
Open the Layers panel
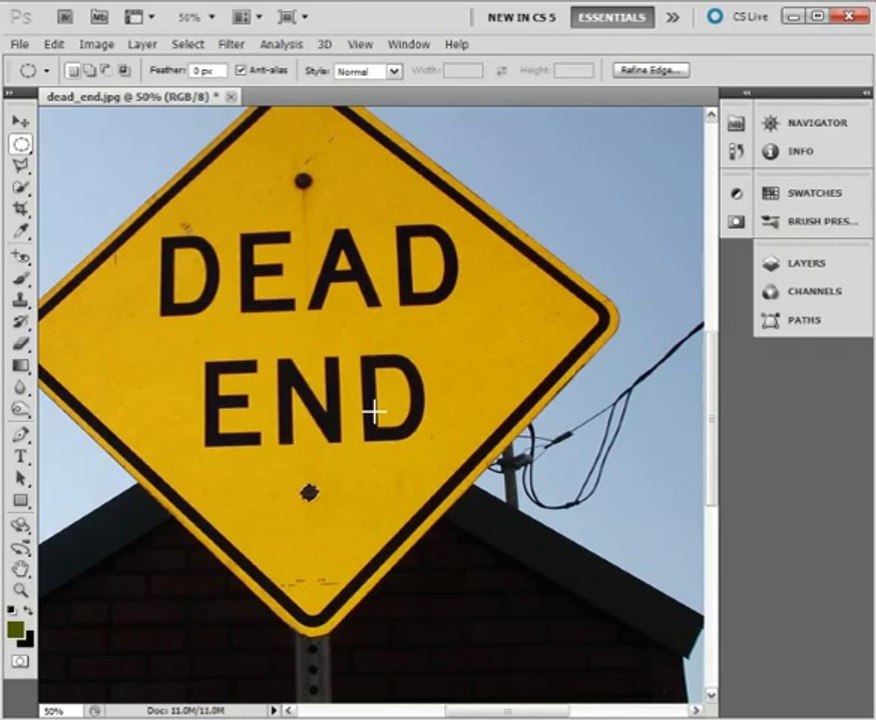click(x=806, y=264)
